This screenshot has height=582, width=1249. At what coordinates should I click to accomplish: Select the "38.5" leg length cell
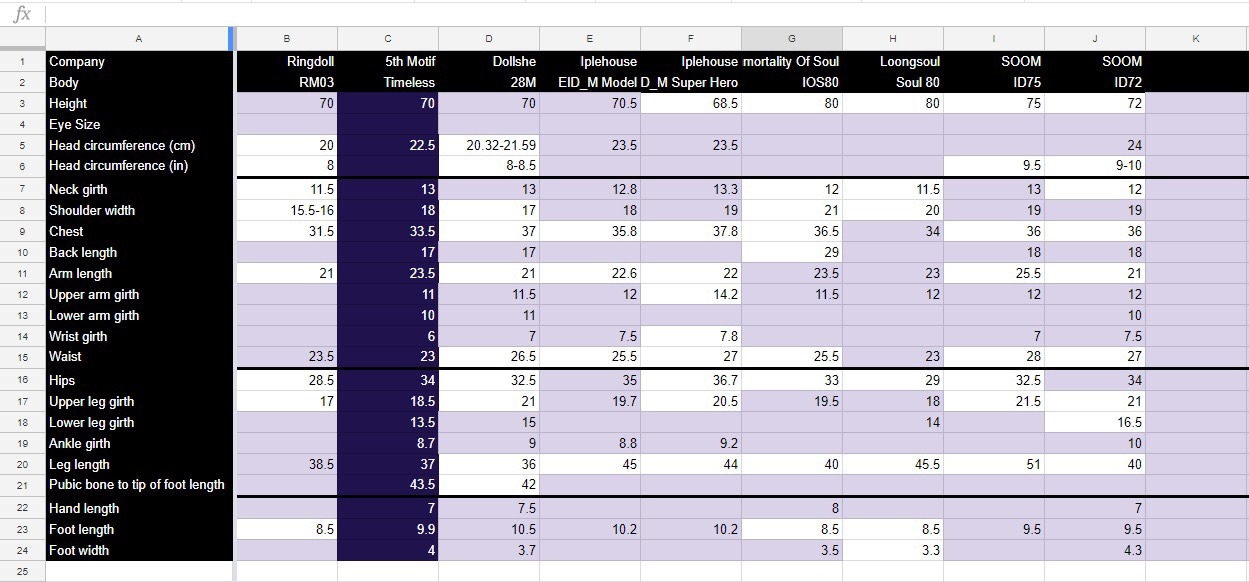tap(287, 464)
